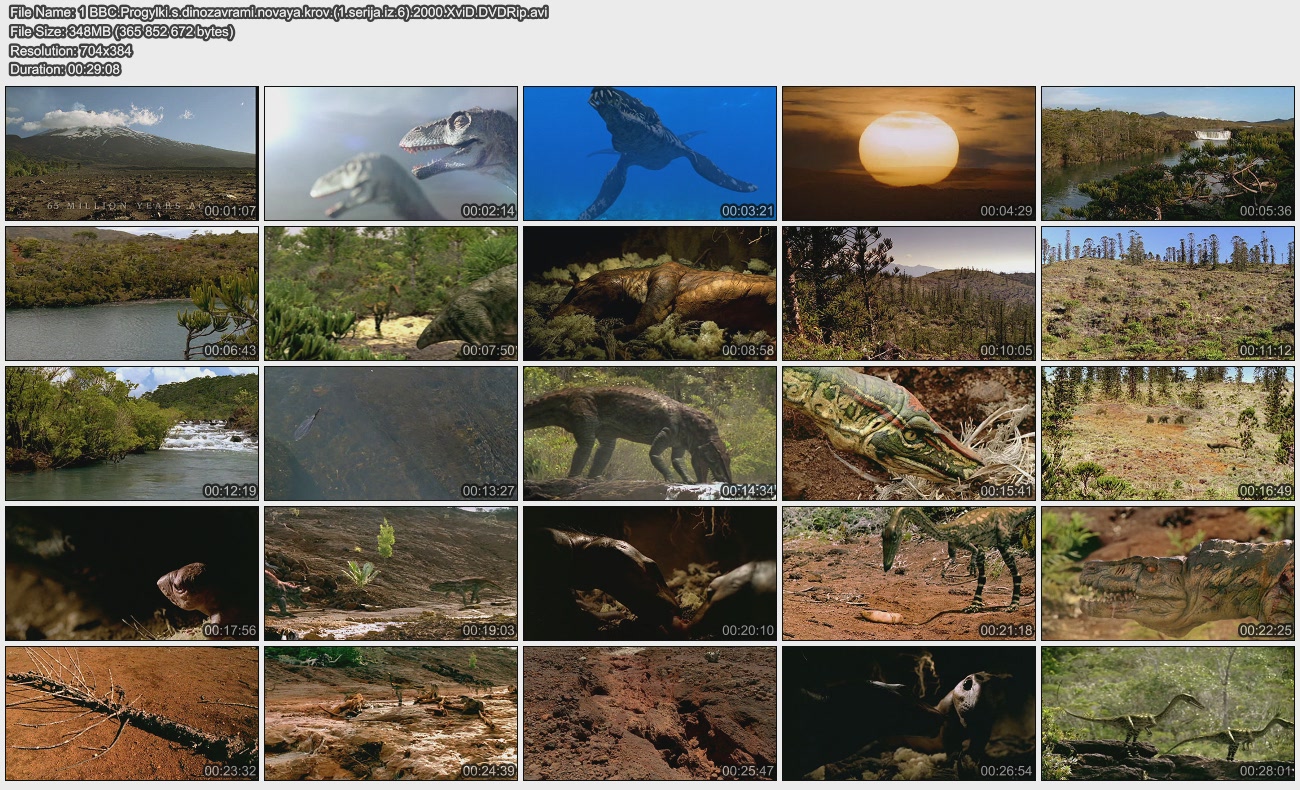Select the hillside with sparse trees at 00:11:12
This screenshot has width=1300, height=790.
click(x=1167, y=293)
